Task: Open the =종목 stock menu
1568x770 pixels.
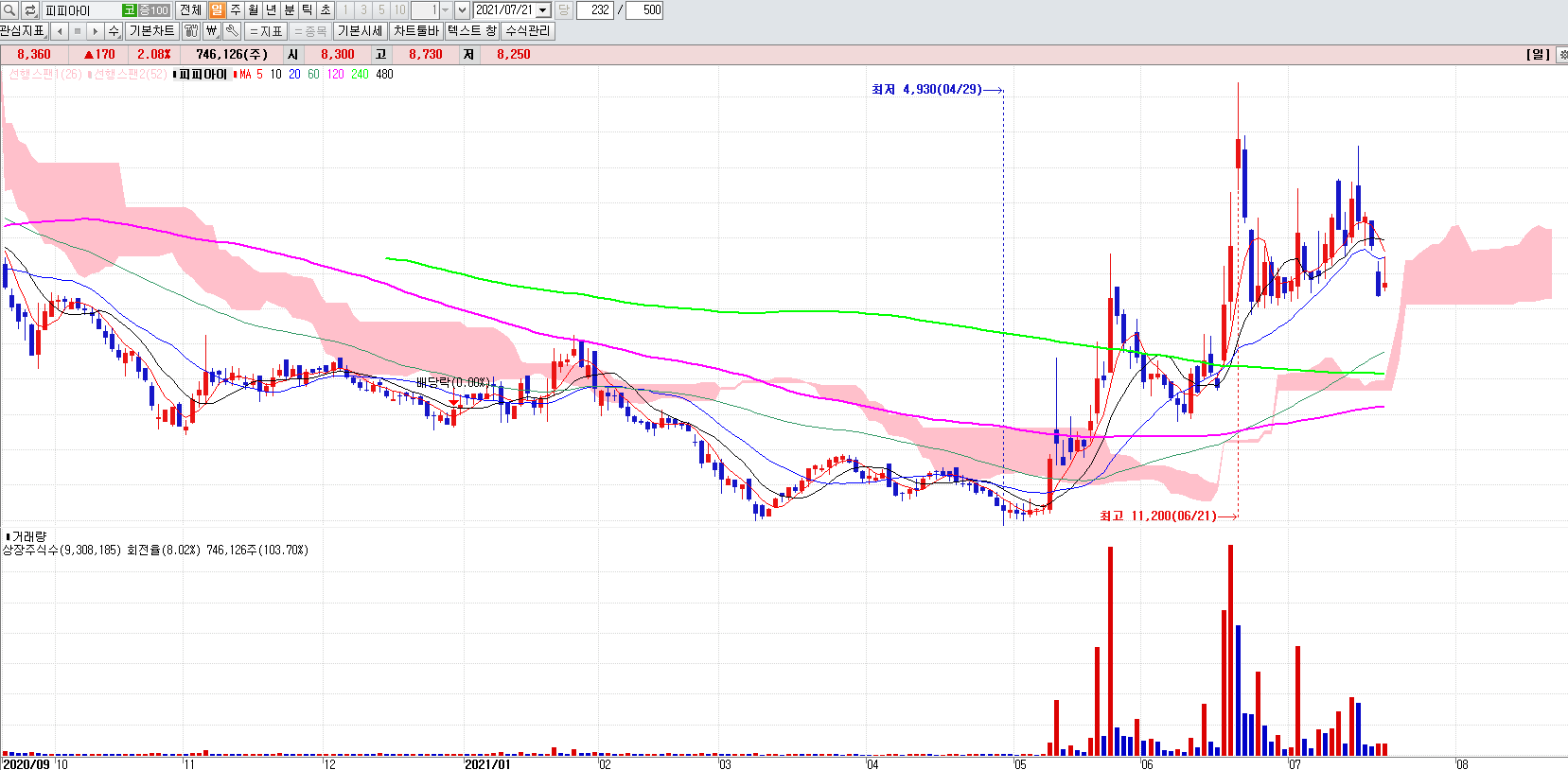Action: coord(310,31)
